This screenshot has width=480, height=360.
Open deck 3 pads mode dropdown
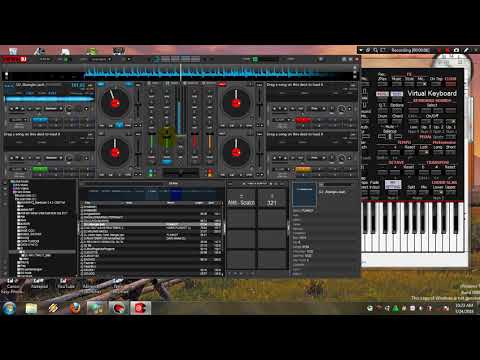coord(18,169)
